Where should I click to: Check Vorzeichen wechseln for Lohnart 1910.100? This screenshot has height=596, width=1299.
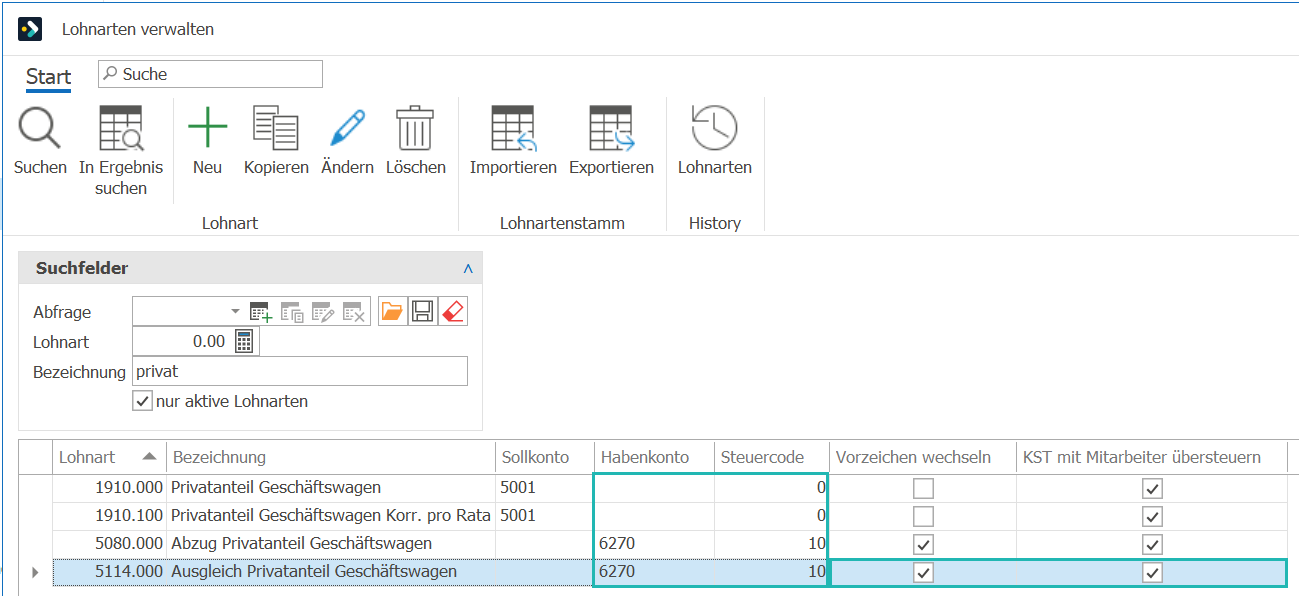click(x=923, y=517)
